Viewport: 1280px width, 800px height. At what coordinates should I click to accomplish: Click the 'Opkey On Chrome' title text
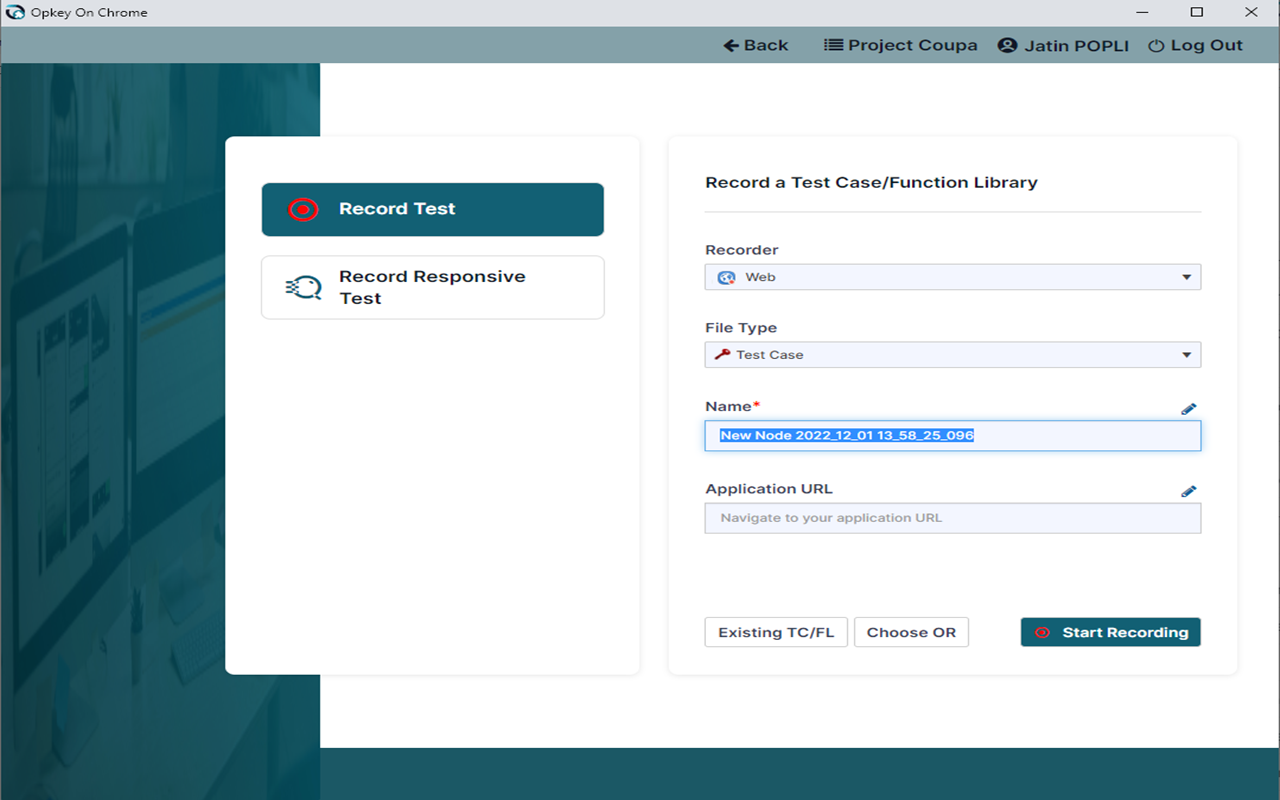click(x=90, y=13)
